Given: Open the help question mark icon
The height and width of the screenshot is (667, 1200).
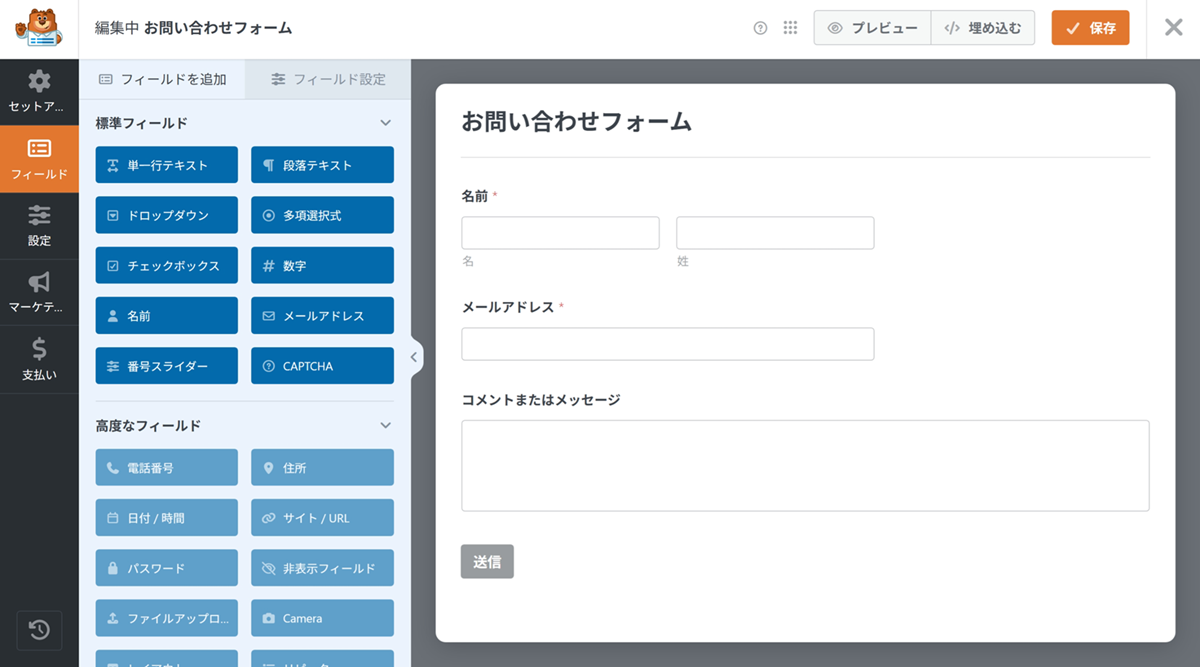Looking at the screenshot, I should (x=760, y=28).
